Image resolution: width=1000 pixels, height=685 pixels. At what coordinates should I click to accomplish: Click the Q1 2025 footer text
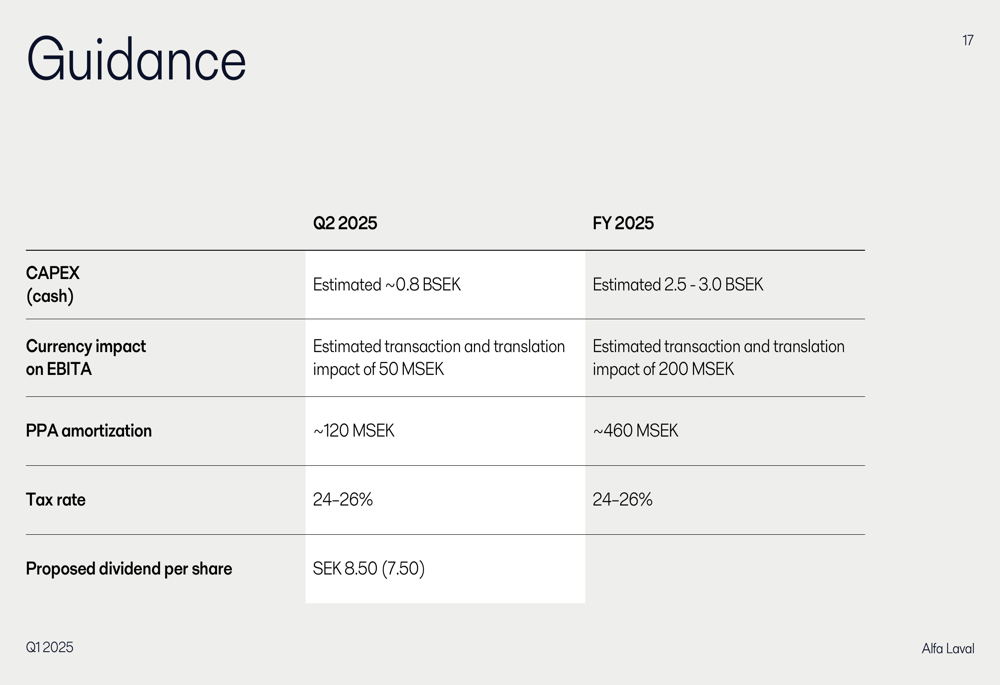point(50,648)
